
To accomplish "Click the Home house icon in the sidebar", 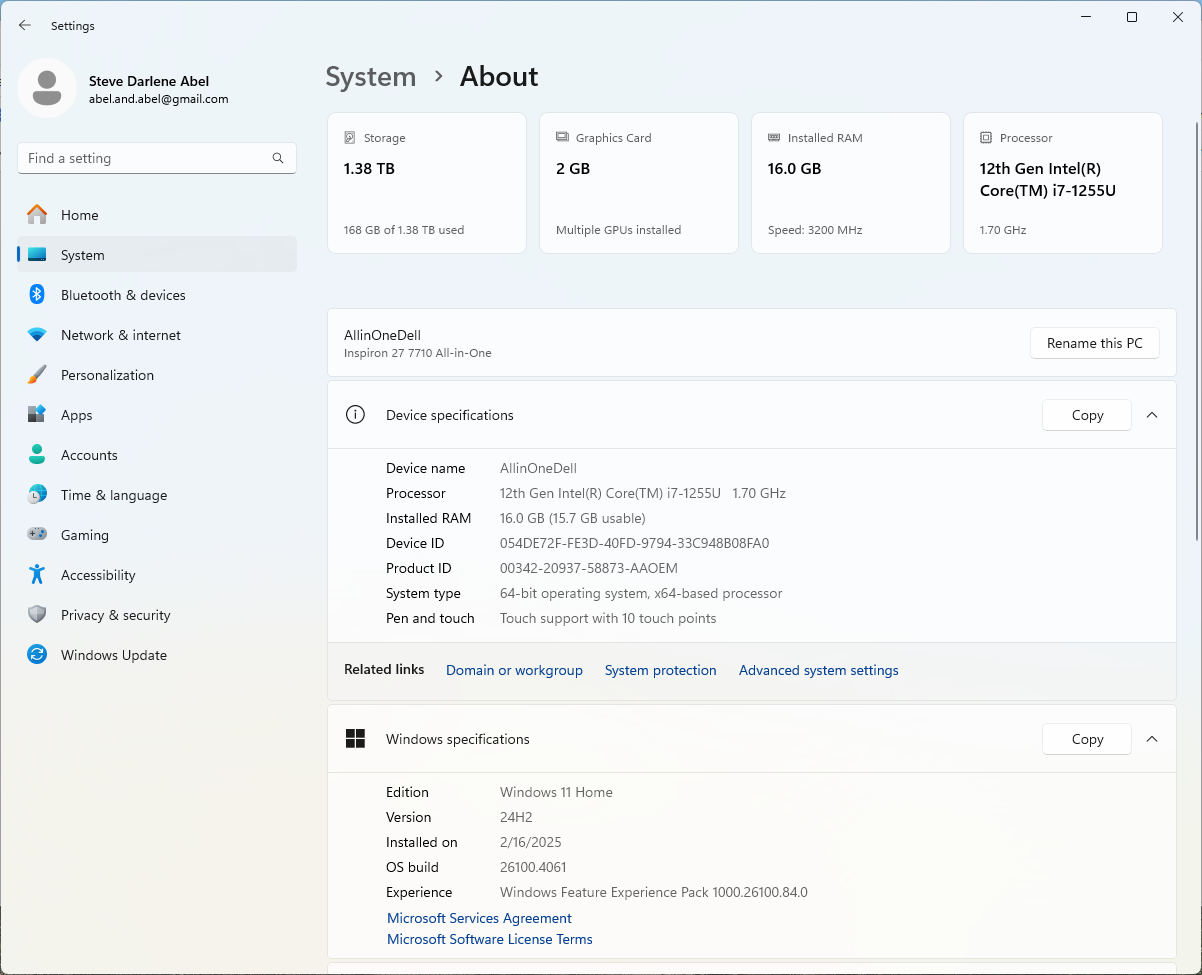I will pyautogui.click(x=37, y=215).
